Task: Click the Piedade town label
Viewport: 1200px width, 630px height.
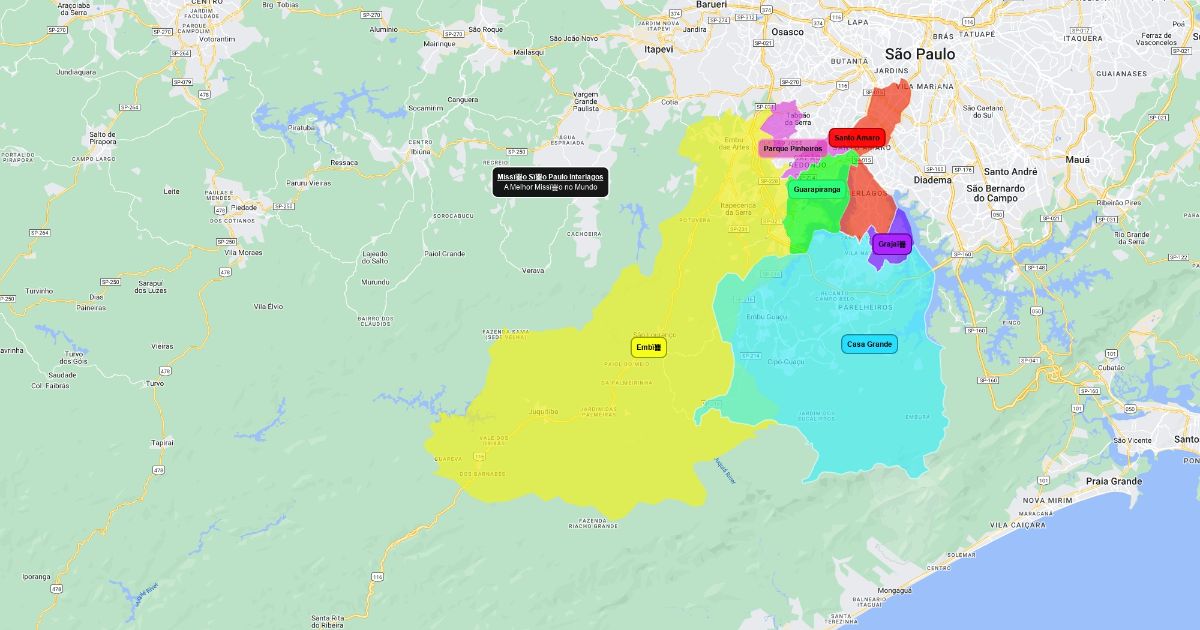Action: pos(243,208)
